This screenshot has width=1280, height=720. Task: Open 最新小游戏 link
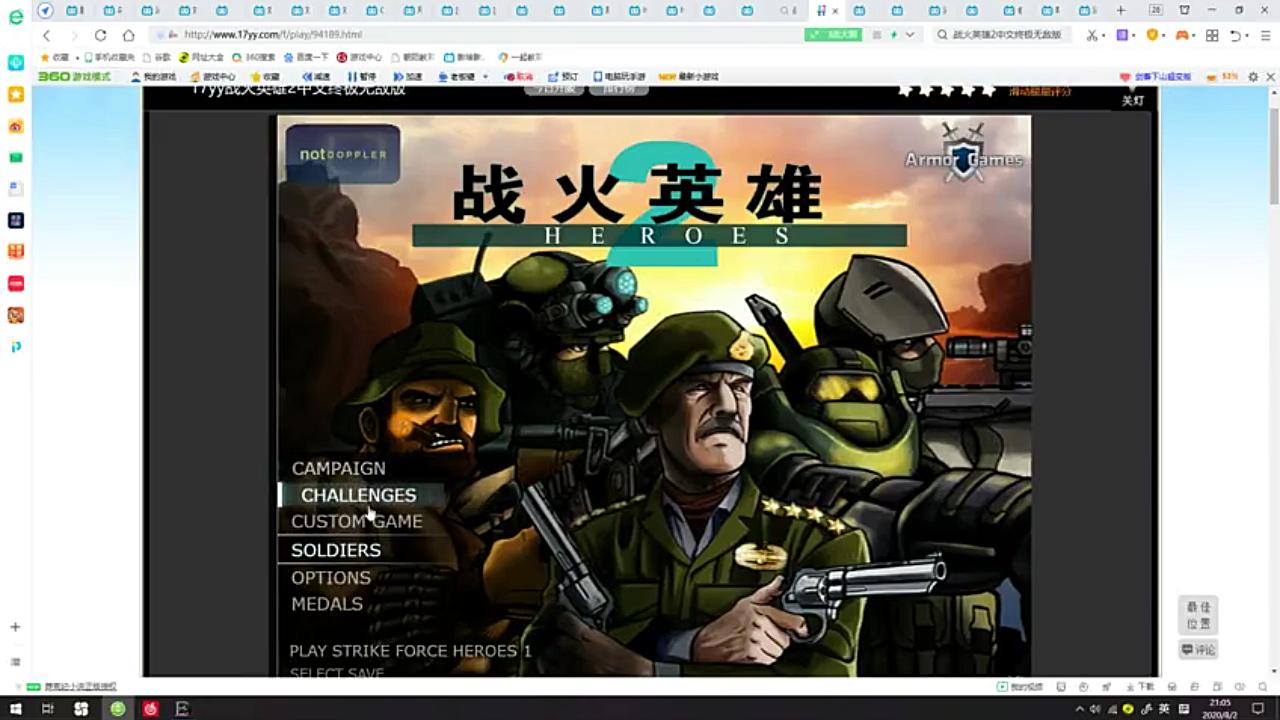click(x=688, y=76)
